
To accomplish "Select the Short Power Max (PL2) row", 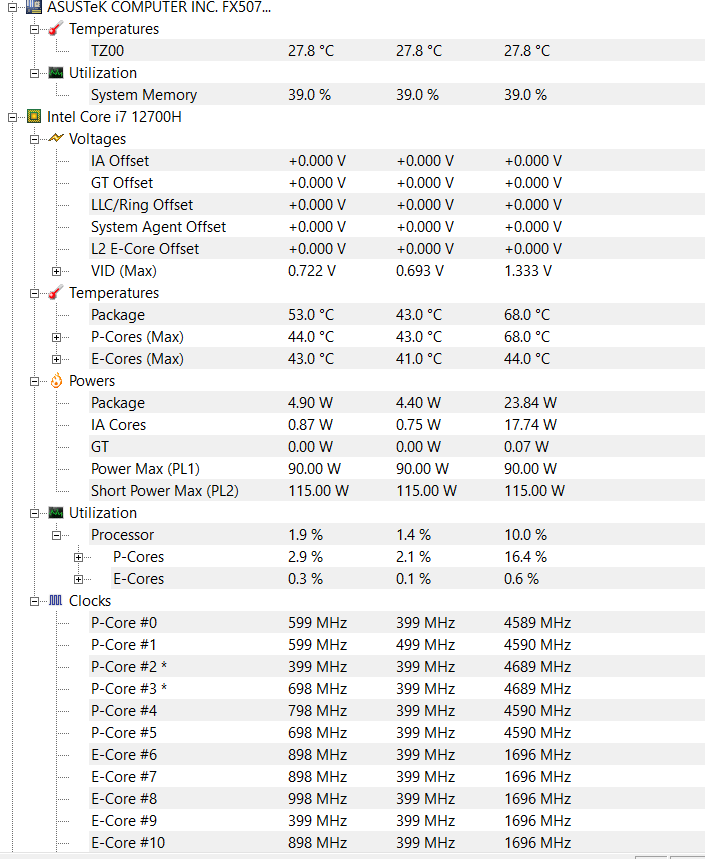I will [164, 491].
